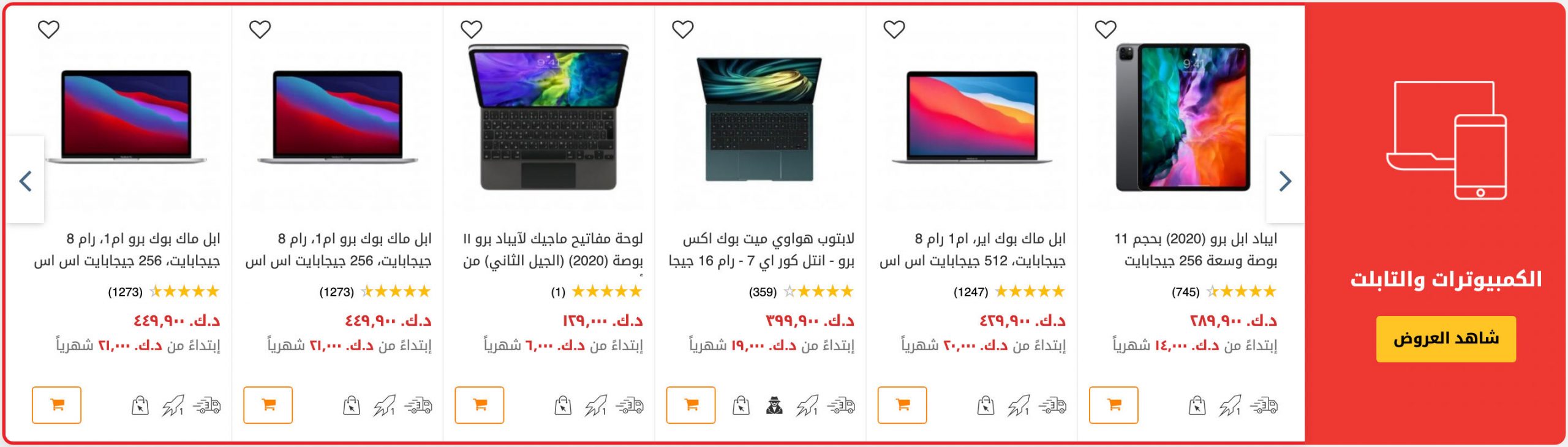The height and width of the screenshot is (447, 1568).
Task: Toggle wishlist heart on MacBook Air M1
Action: pyautogui.click(x=894, y=29)
